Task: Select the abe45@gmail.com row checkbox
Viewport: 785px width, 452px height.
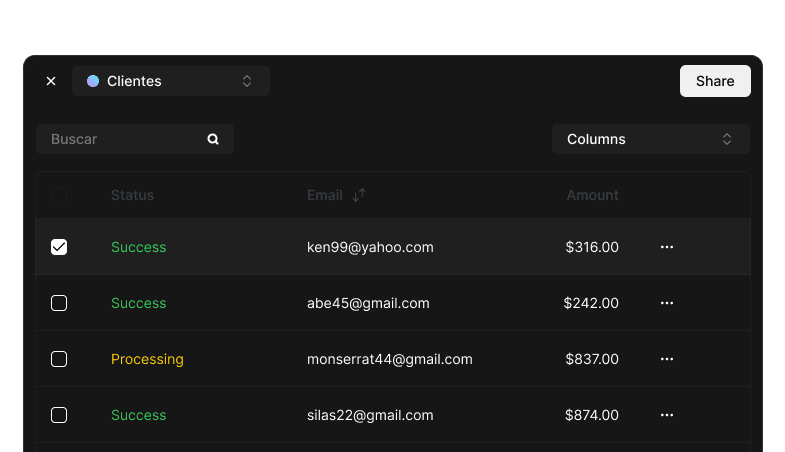Action: pyautogui.click(x=59, y=303)
